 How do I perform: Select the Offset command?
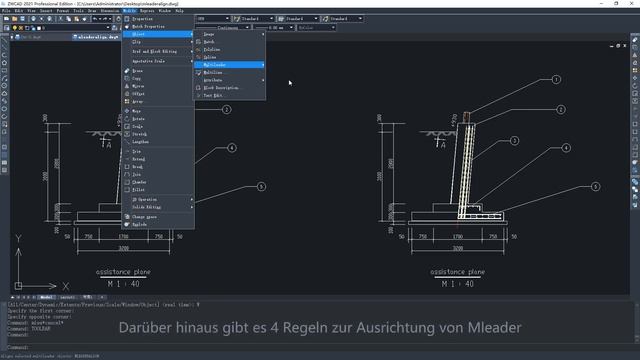pyautogui.click(x=158, y=94)
